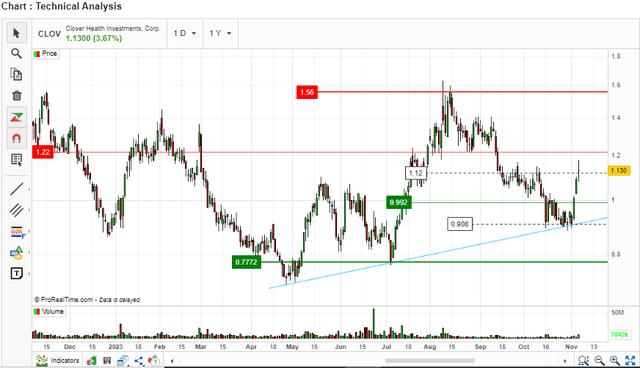This screenshot has width=640, height=368.
Task: Click the blue fullscreen expand arrows icon
Action: pyautogui.click(x=631, y=361)
